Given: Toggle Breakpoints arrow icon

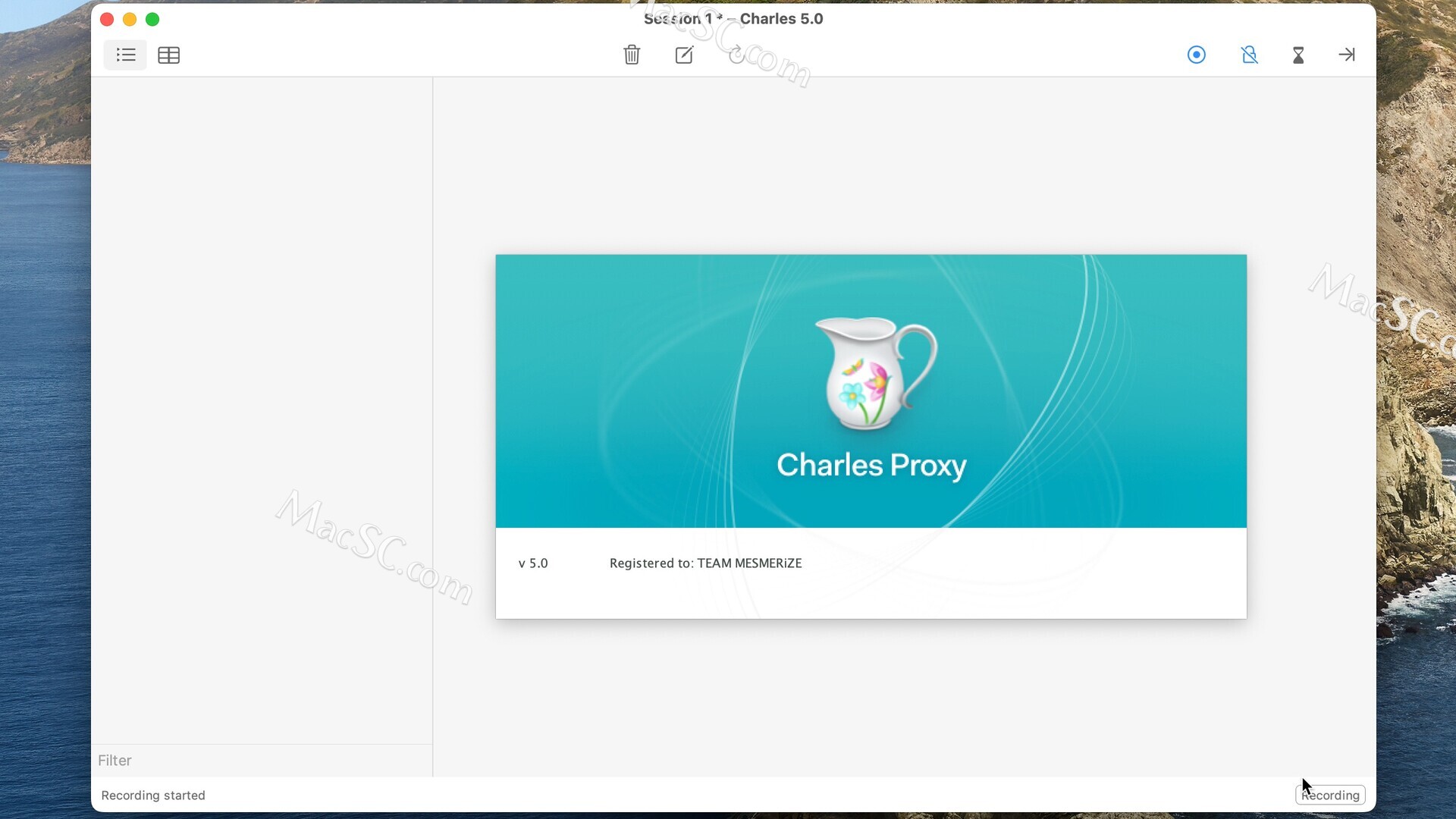Looking at the screenshot, I should (x=1347, y=55).
